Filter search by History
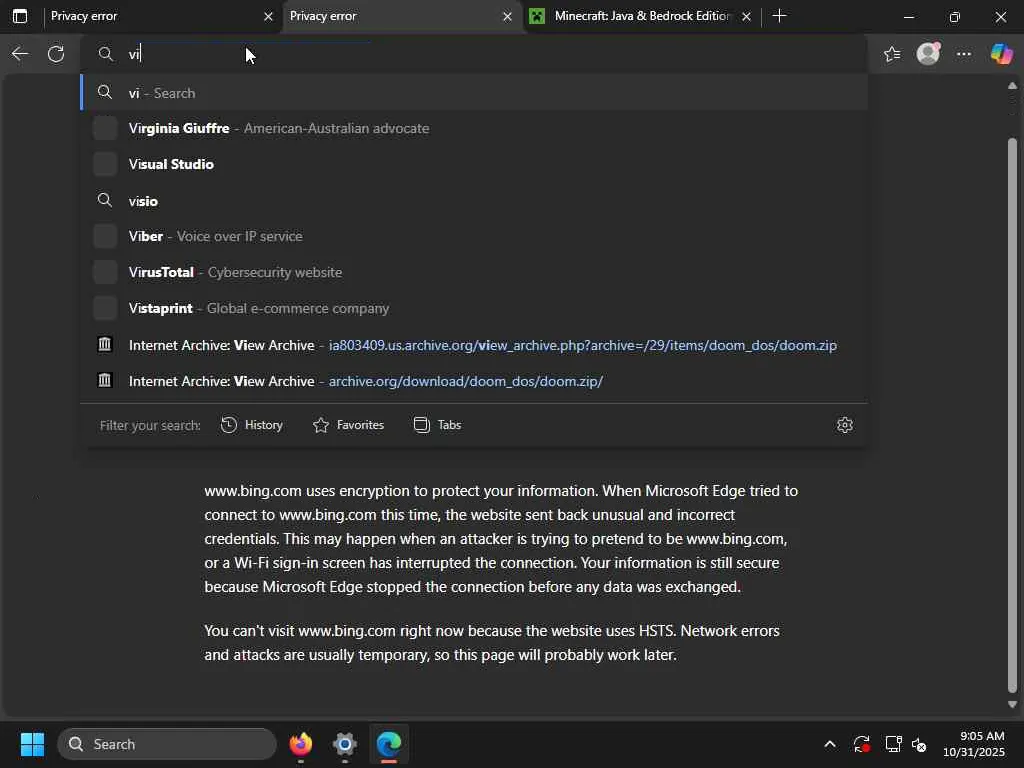The height and width of the screenshot is (768, 1024). point(251,425)
